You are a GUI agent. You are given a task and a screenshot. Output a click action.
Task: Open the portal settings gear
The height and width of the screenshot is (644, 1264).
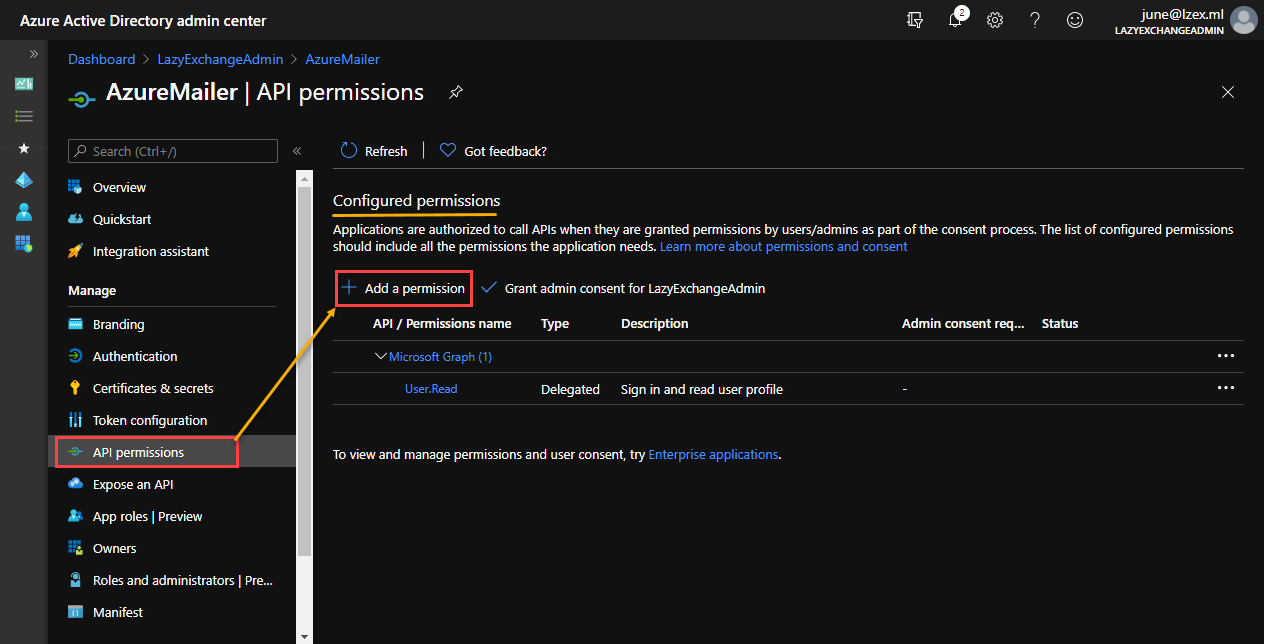click(995, 20)
